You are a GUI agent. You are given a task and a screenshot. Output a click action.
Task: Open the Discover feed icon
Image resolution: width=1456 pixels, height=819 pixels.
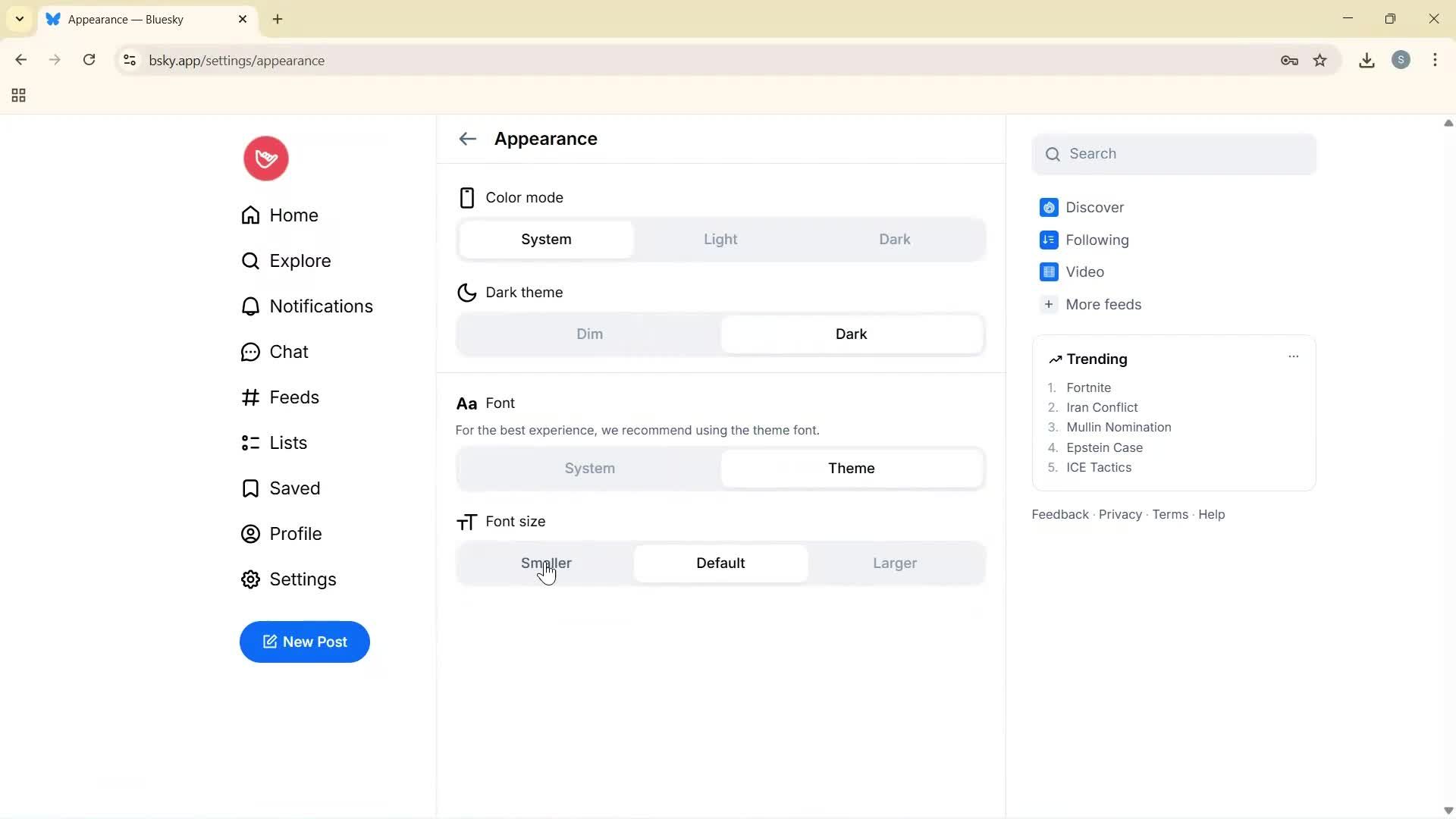[1049, 207]
